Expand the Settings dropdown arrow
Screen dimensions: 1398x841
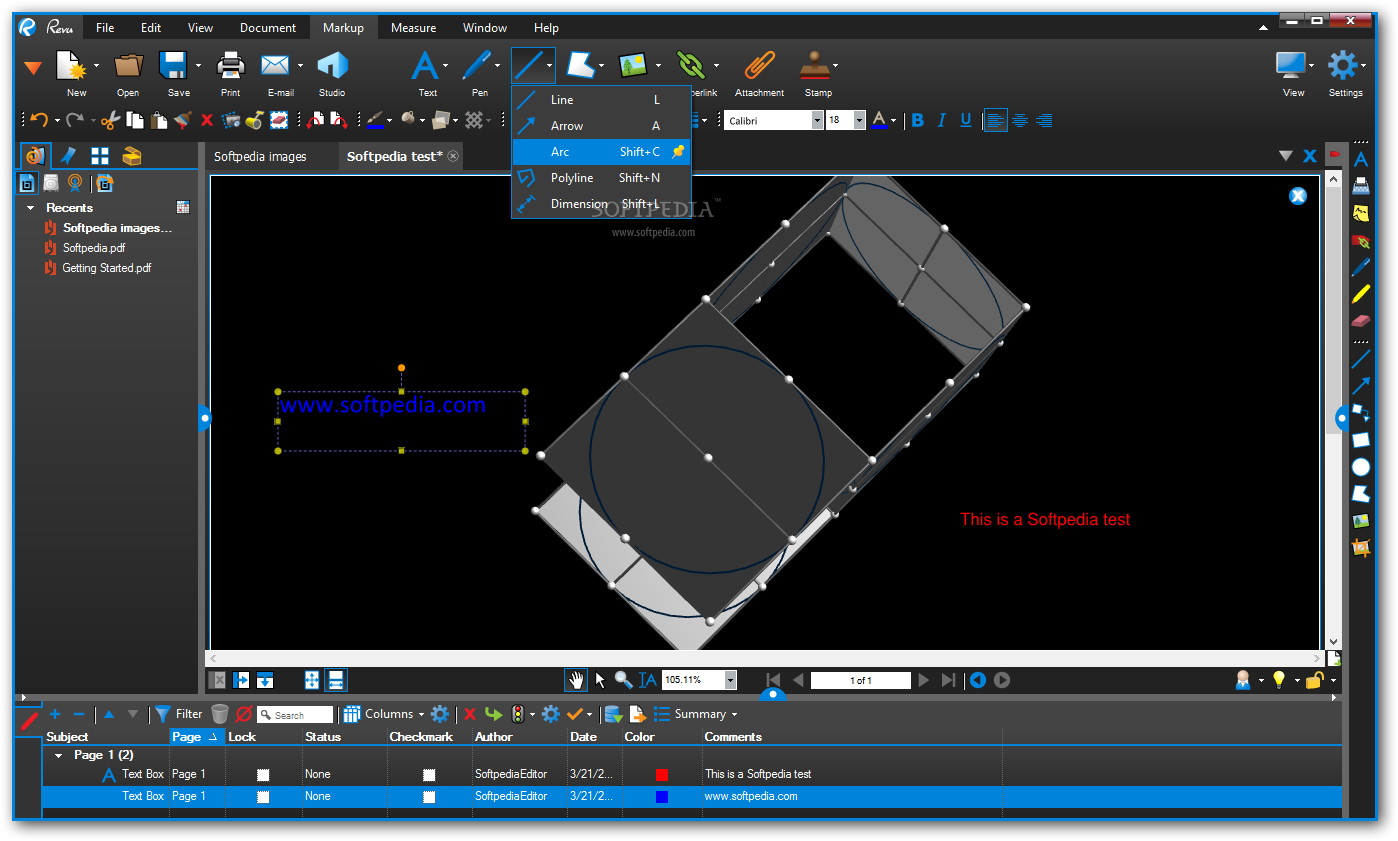(x=1365, y=67)
